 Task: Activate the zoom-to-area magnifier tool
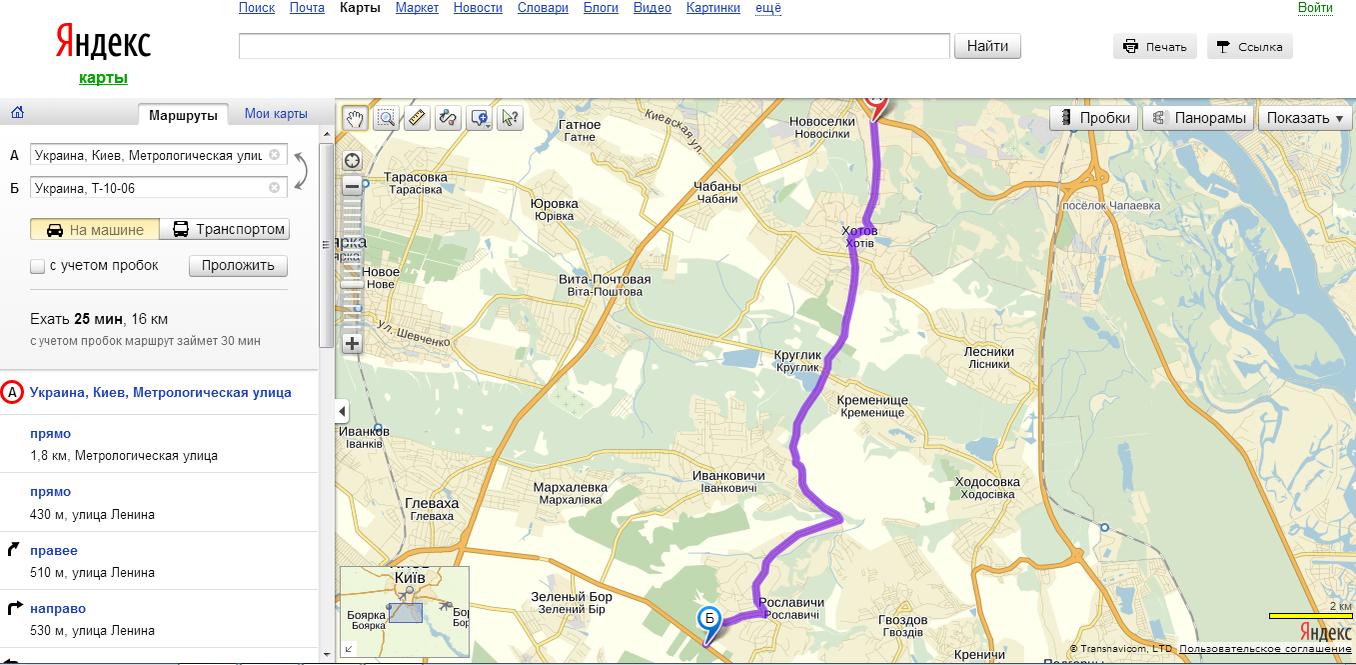[386, 118]
